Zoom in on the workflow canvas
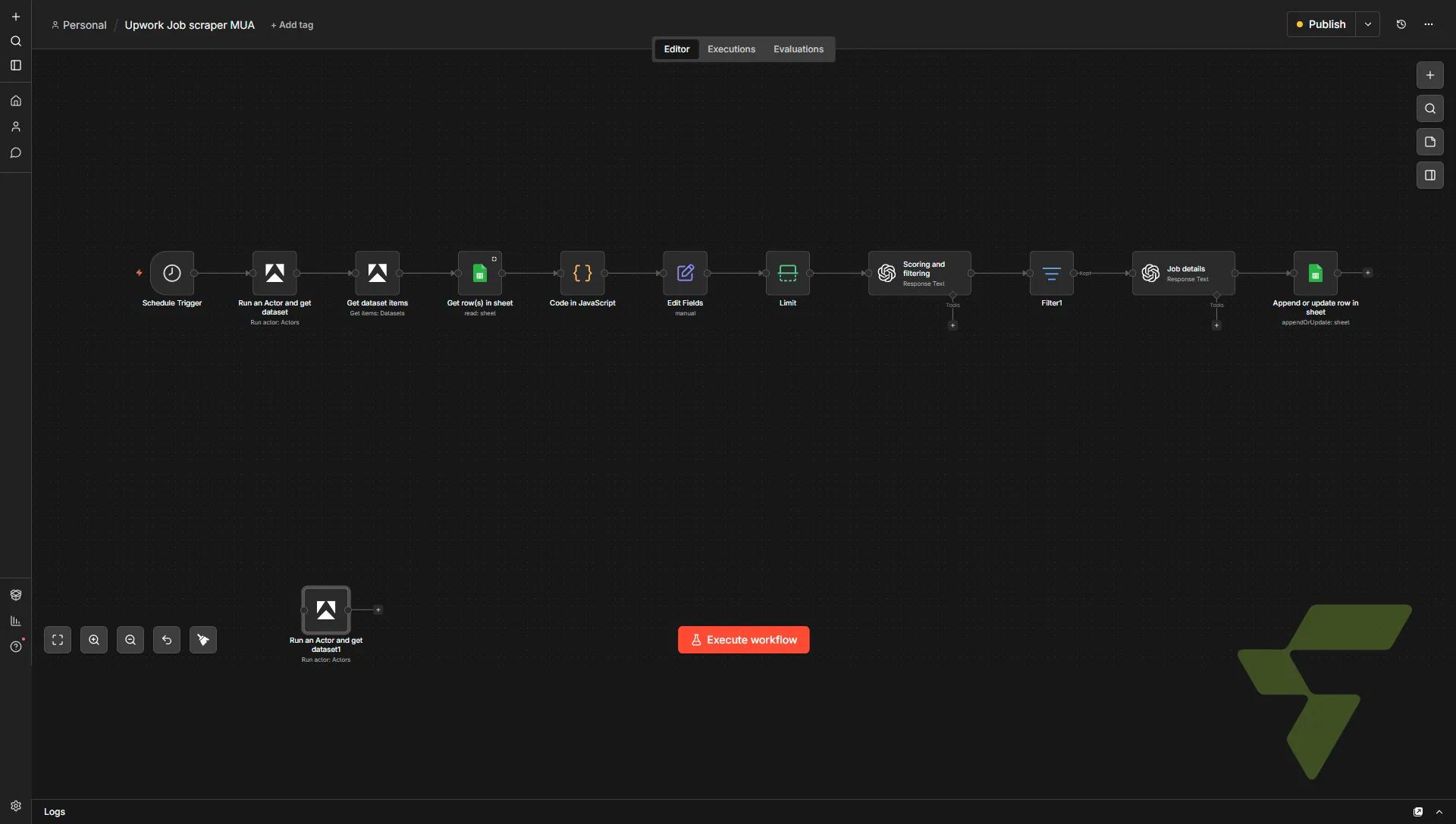This screenshot has height=824, width=1456. pos(94,640)
